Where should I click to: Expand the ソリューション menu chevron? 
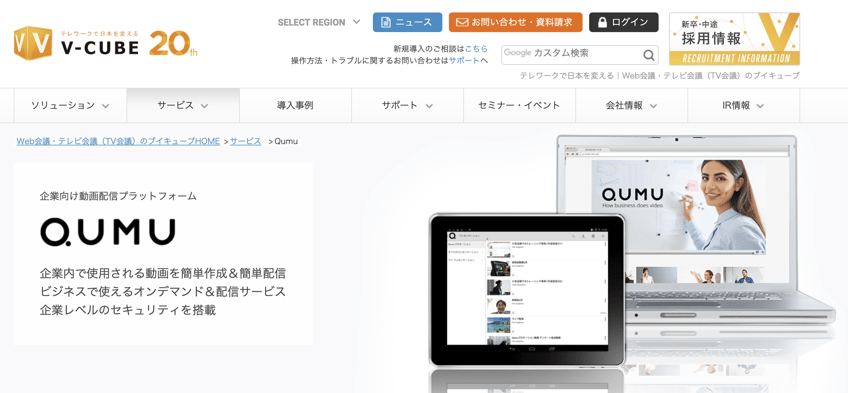pos(105,106)
